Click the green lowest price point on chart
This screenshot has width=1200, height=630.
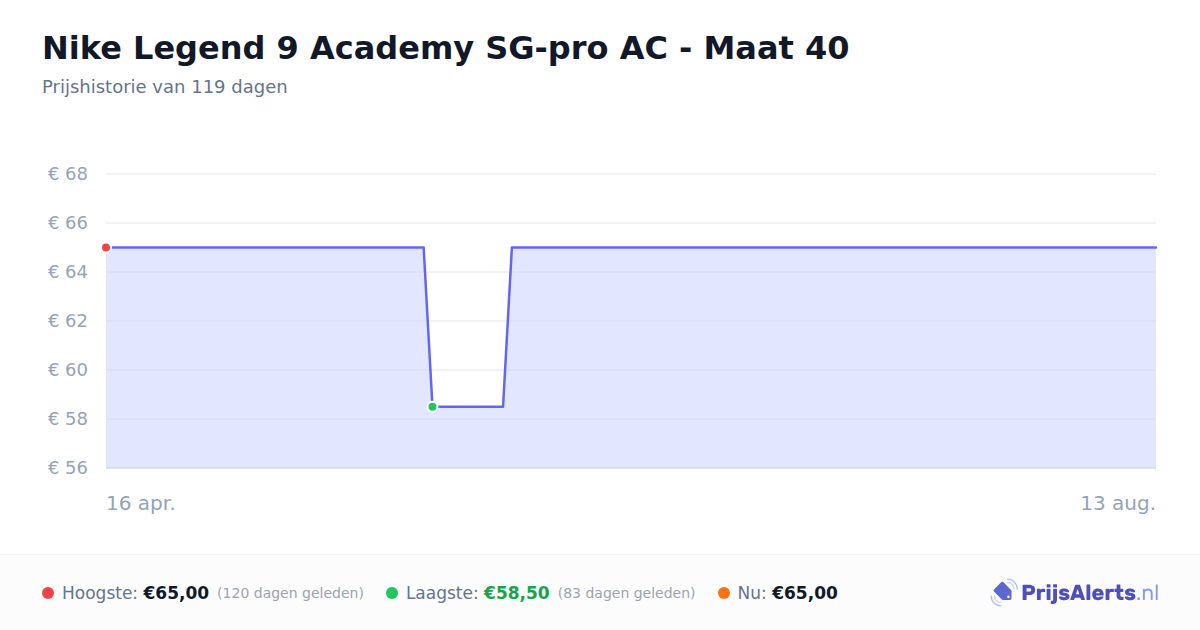pos(432,407)
